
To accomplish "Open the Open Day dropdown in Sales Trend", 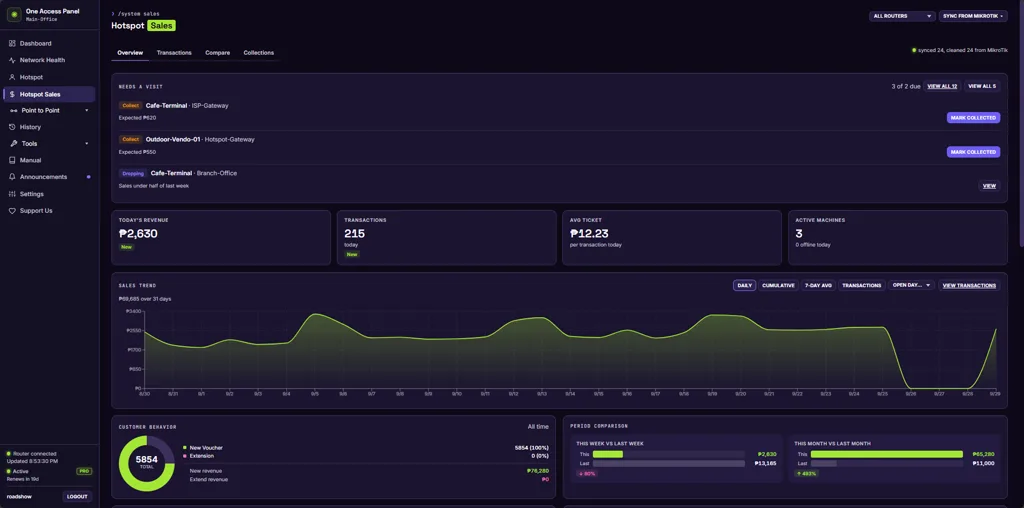I will (x=912, y=285).
